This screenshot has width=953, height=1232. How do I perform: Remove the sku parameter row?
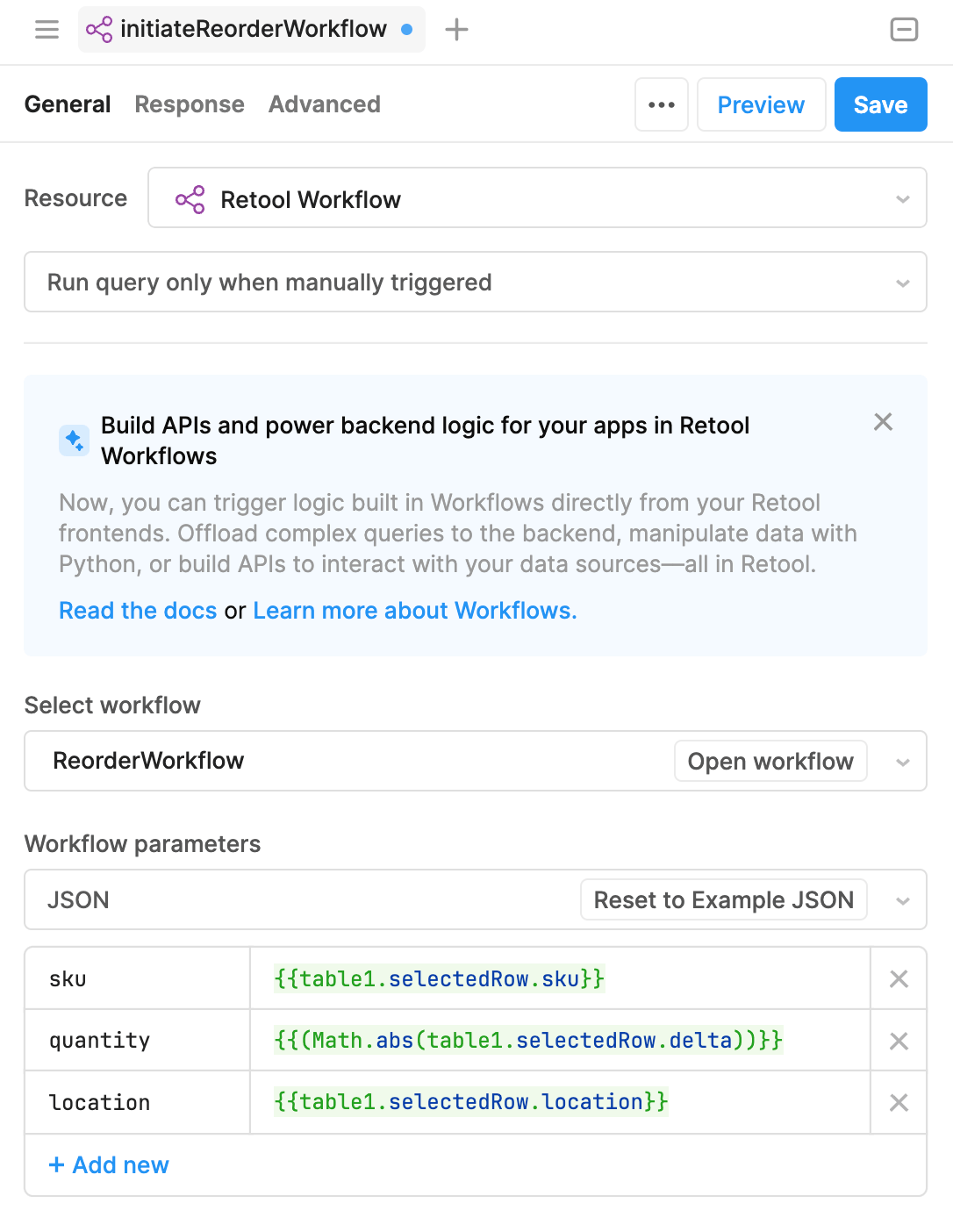[x=899, y=978]
